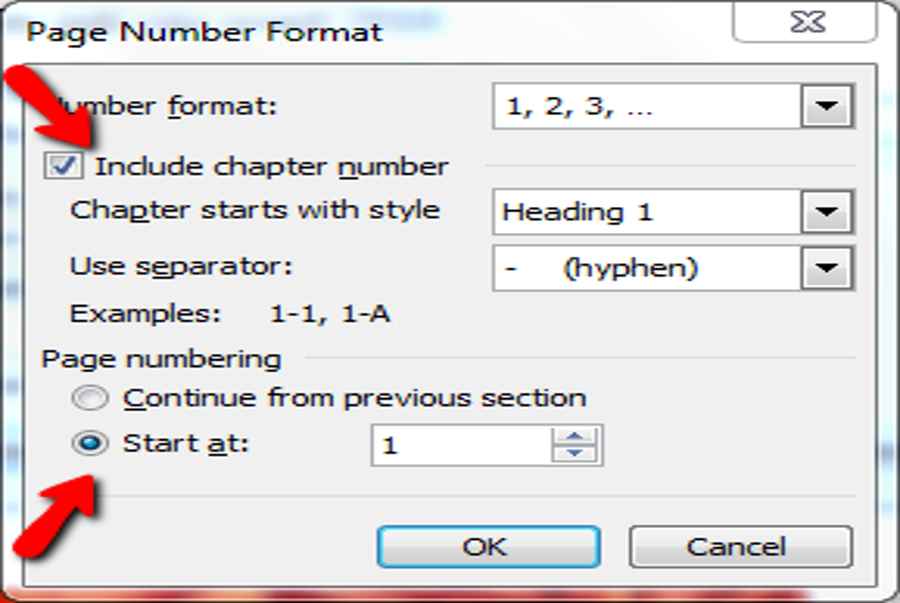Click the 'Start at:' label text
The height and width of the screenshot is (603, 900).
(185, 443)
